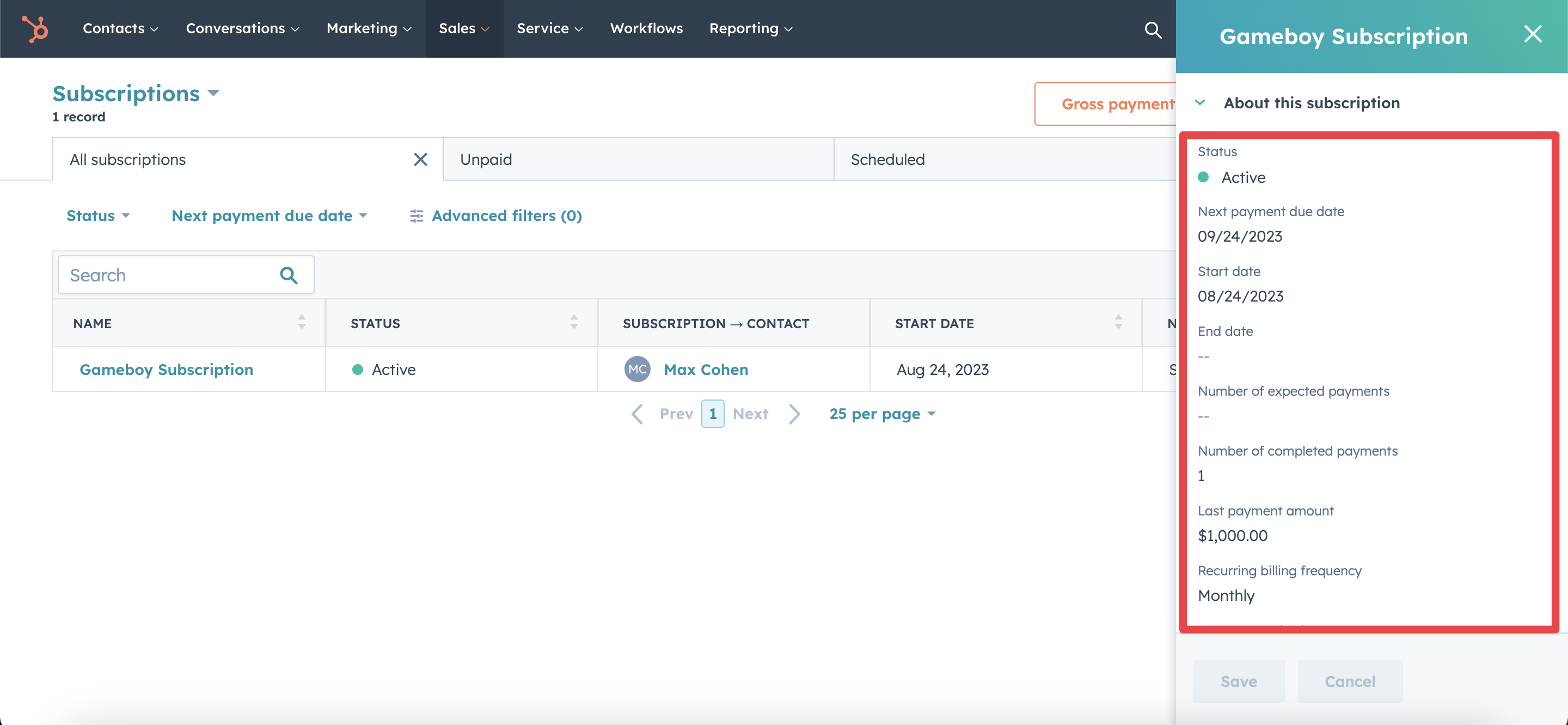The width and height of the screenshot is (1568, 725).
Task: Click Max Cohen's avatar circle
Action: pyautogui.click(x=636, y=369)
